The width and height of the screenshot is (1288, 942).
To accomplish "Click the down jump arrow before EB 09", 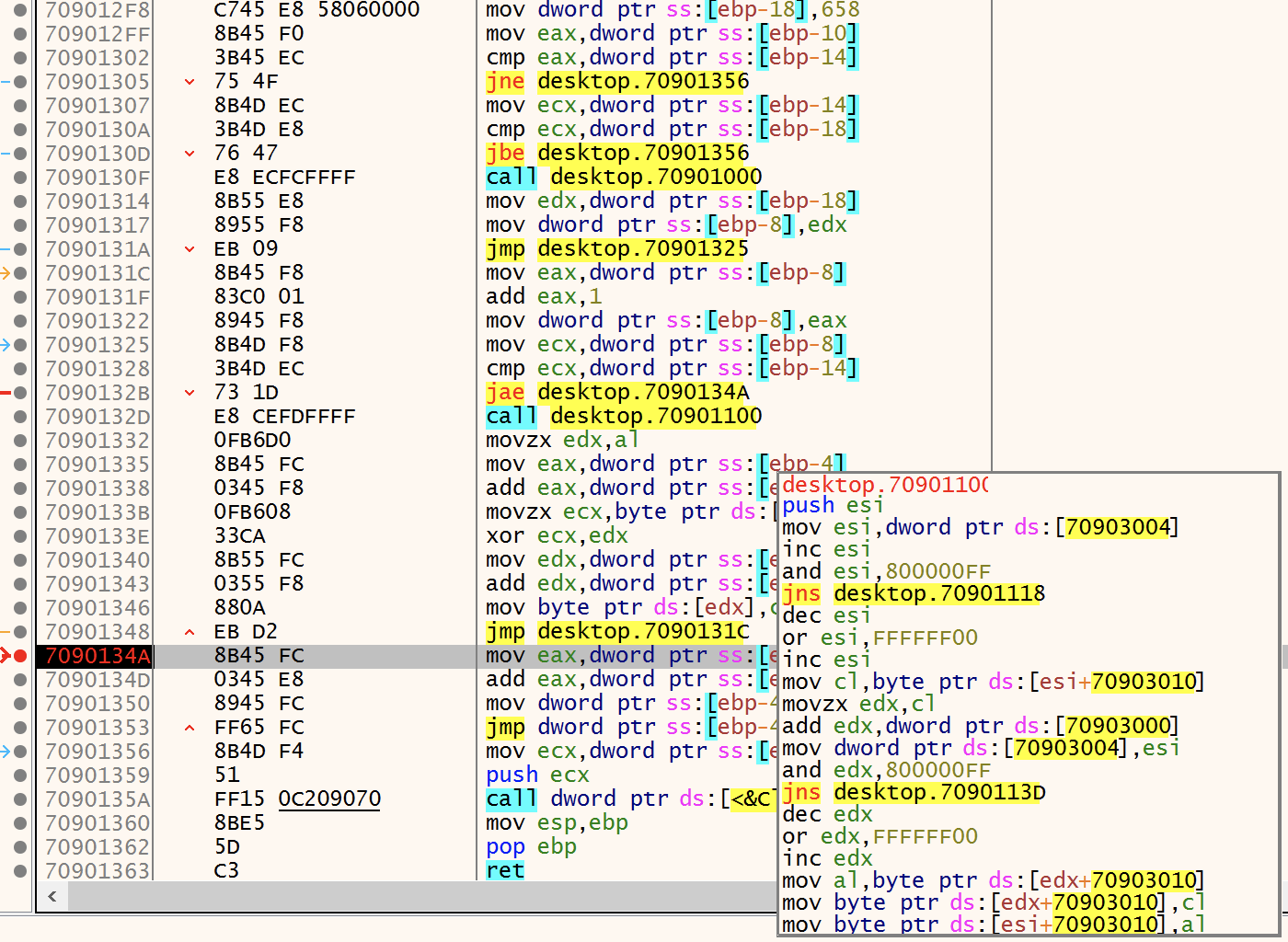I will point(190,249).
